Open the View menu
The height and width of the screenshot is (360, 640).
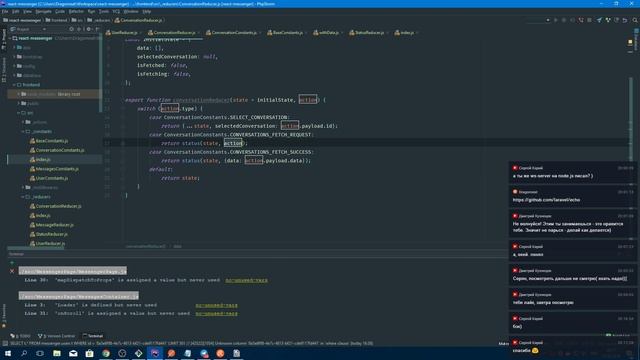point(27,11)
